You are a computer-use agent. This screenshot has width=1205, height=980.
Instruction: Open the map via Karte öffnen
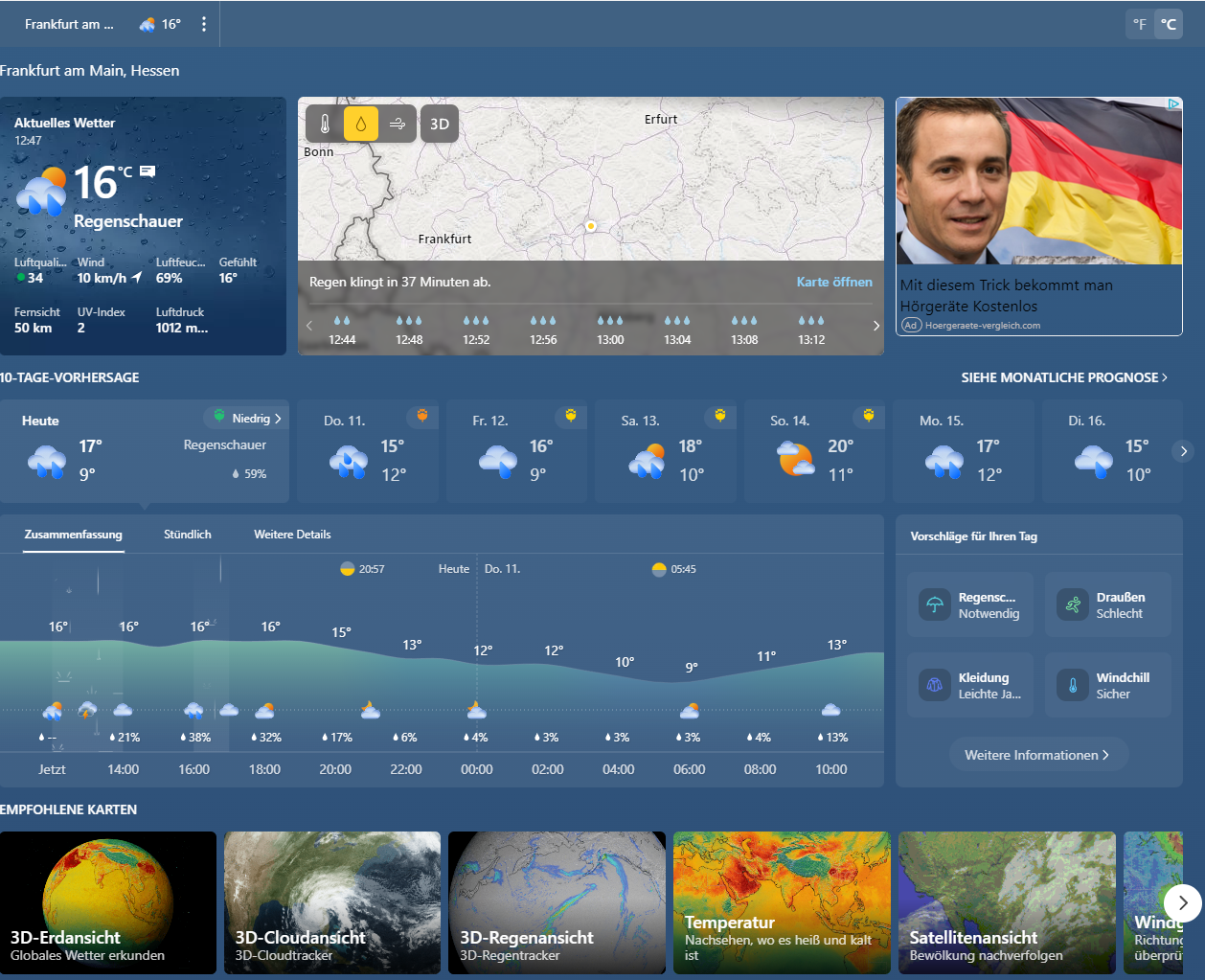pos(834,282)
